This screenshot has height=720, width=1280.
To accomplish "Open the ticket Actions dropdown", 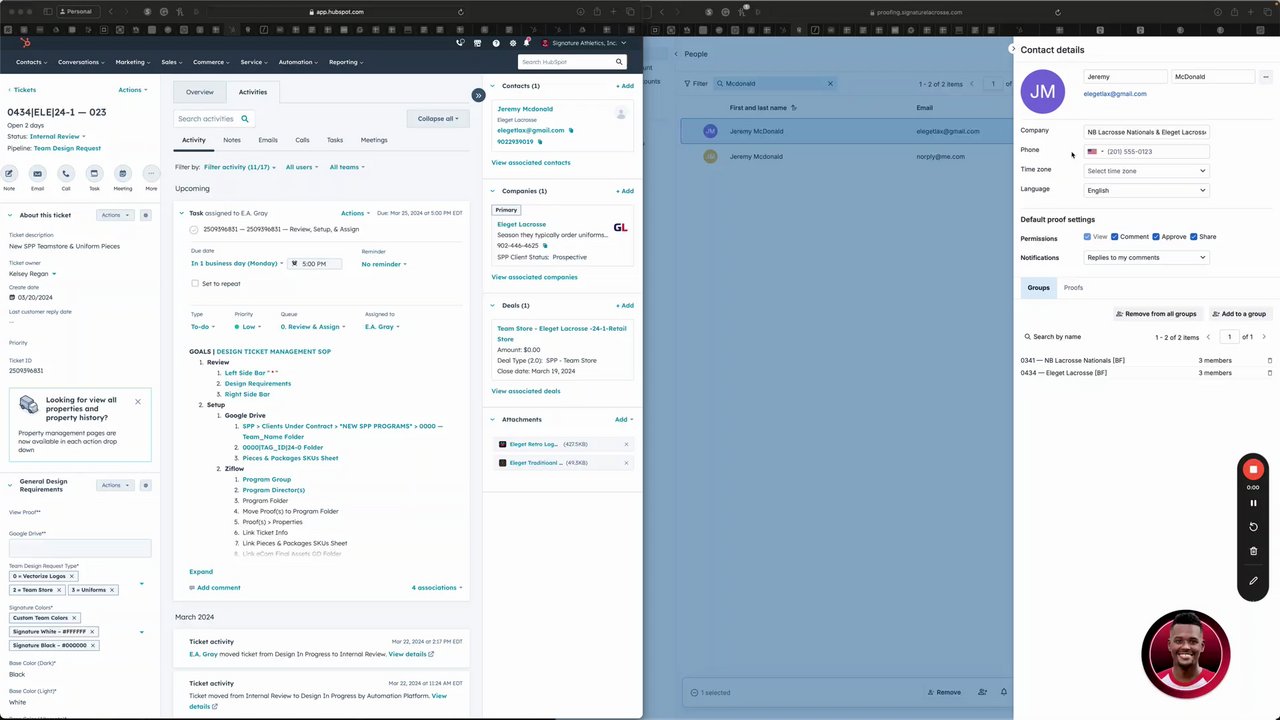I will [x=132, y=90].
